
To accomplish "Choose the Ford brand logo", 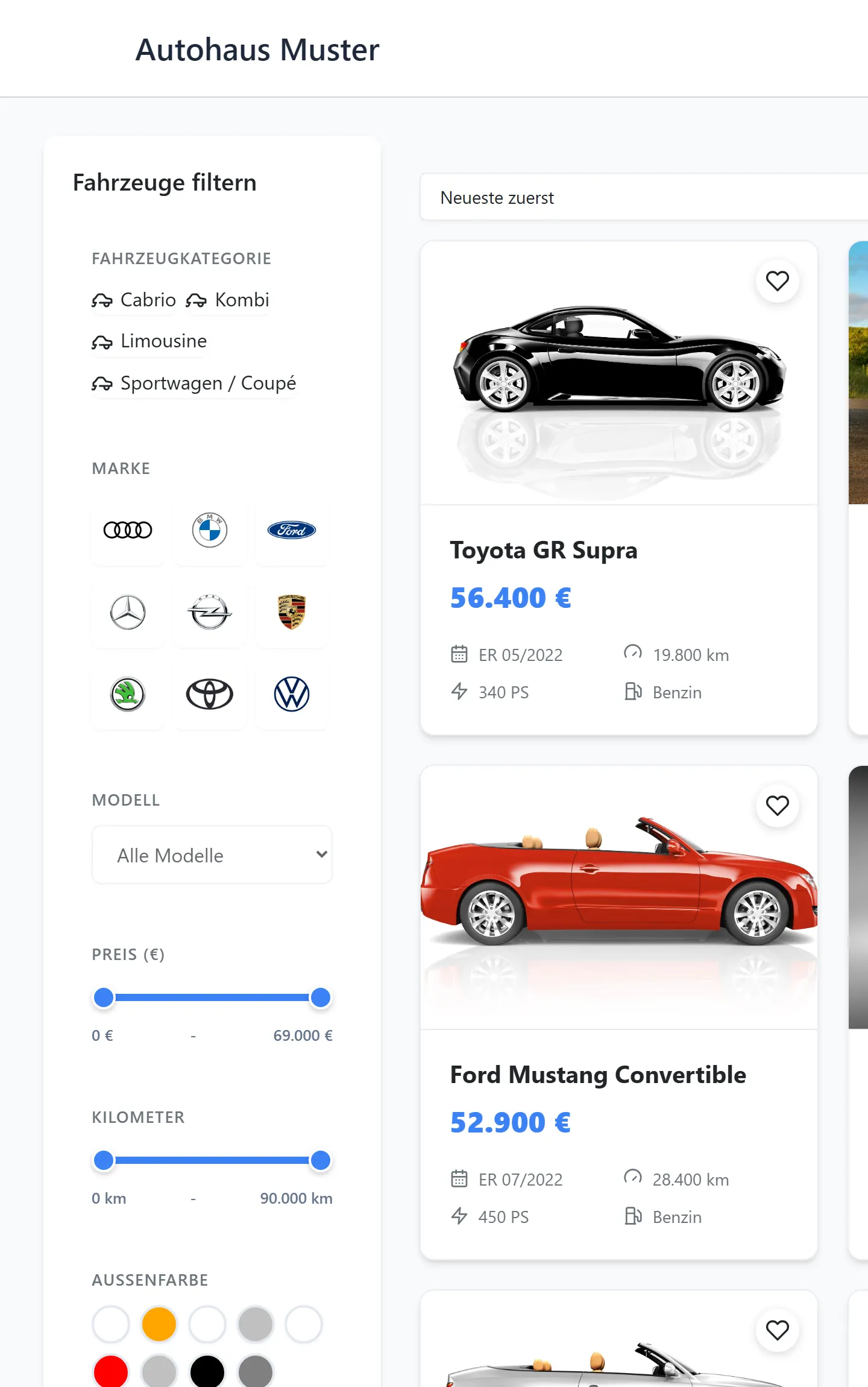I will (292, 531).
